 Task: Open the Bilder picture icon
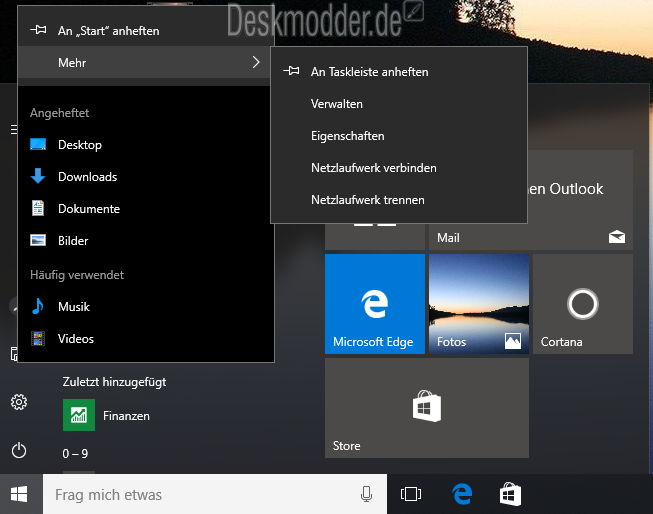pyautogui.click(x=38, y=240)
